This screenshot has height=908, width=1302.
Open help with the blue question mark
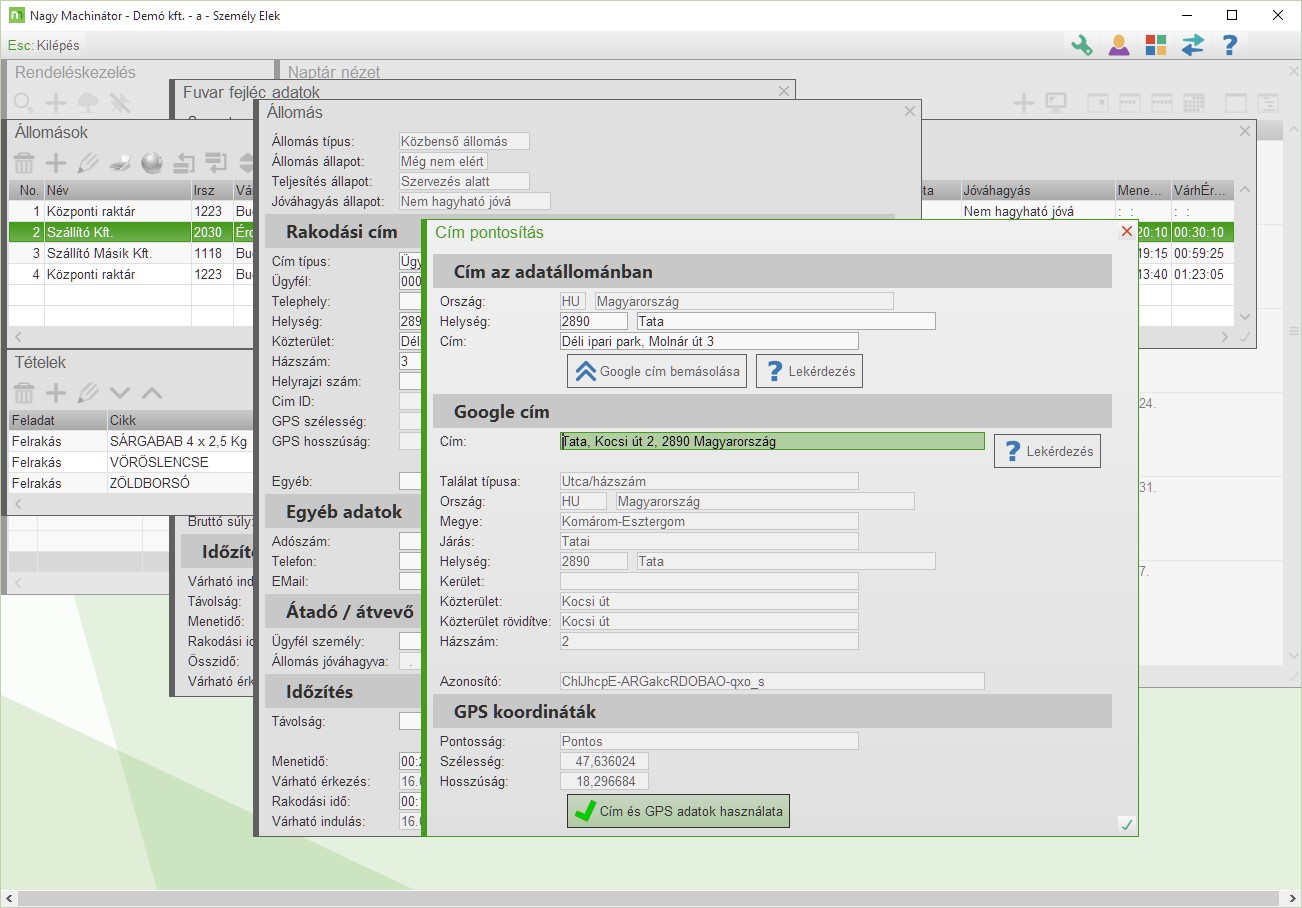coord(1229,45)
